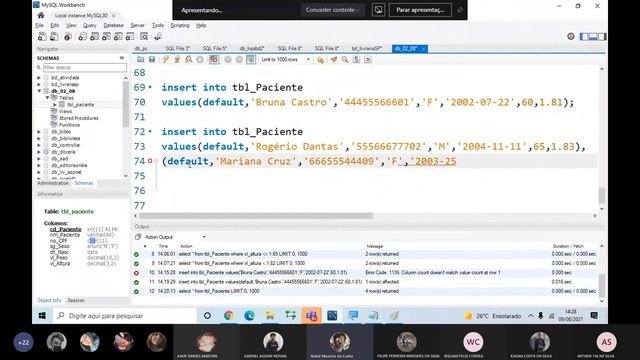Open SQL script file from main toolbar
Viewport: 640px width, 360px height.
[x=54, y=37]
